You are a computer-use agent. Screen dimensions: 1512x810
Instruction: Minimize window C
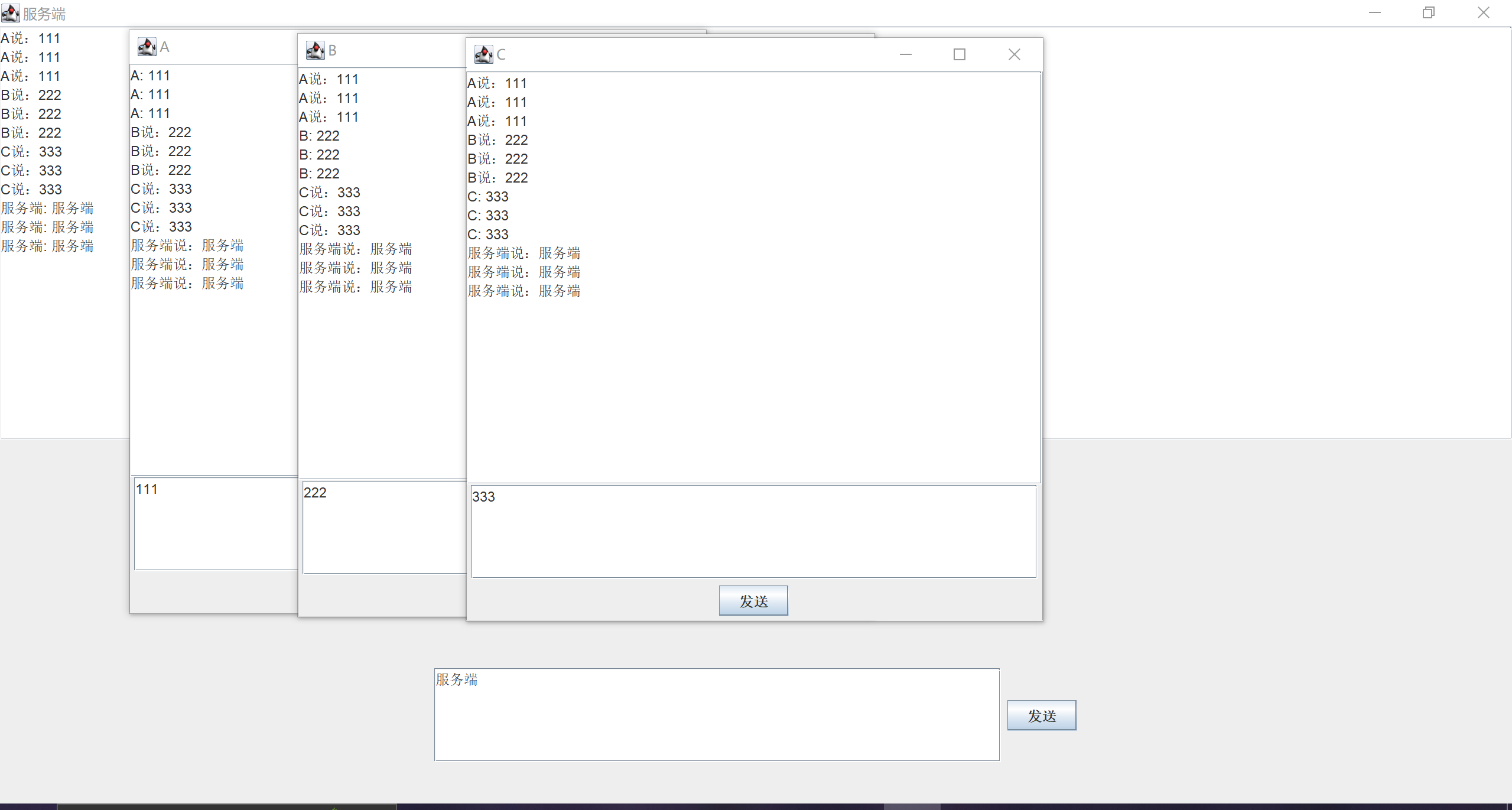tap(905, 54)
